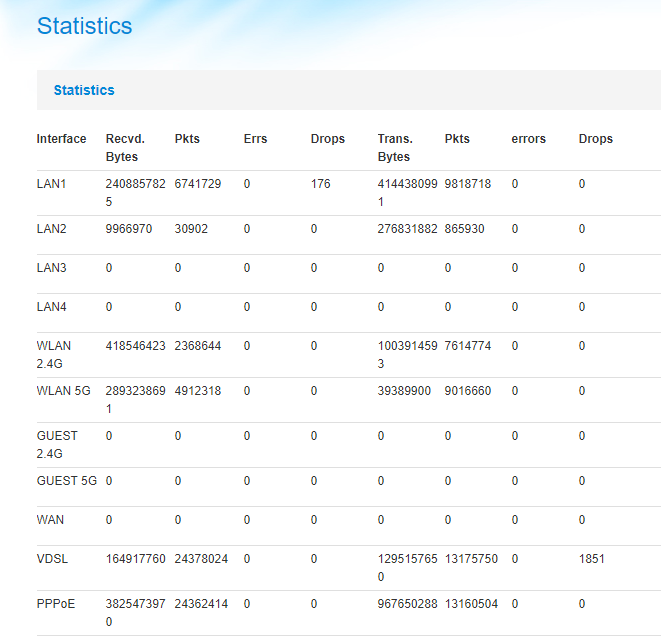Image resolution: width=661 pixels, height=642 pixels.
Task: Click the LAN2 interface row label
Action: (51, 229)
